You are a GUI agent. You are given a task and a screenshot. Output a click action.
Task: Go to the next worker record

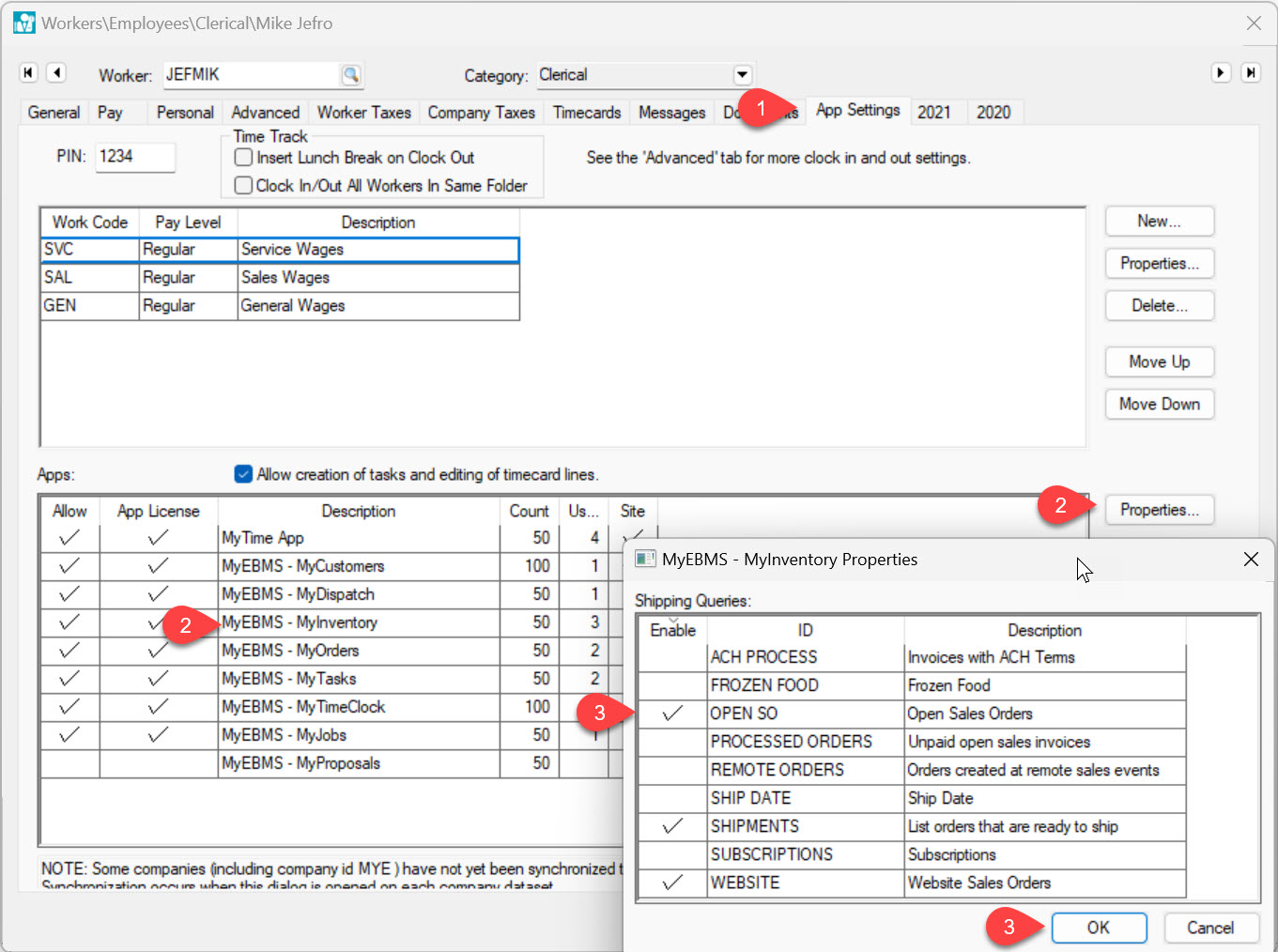[x=1221, y=72]
